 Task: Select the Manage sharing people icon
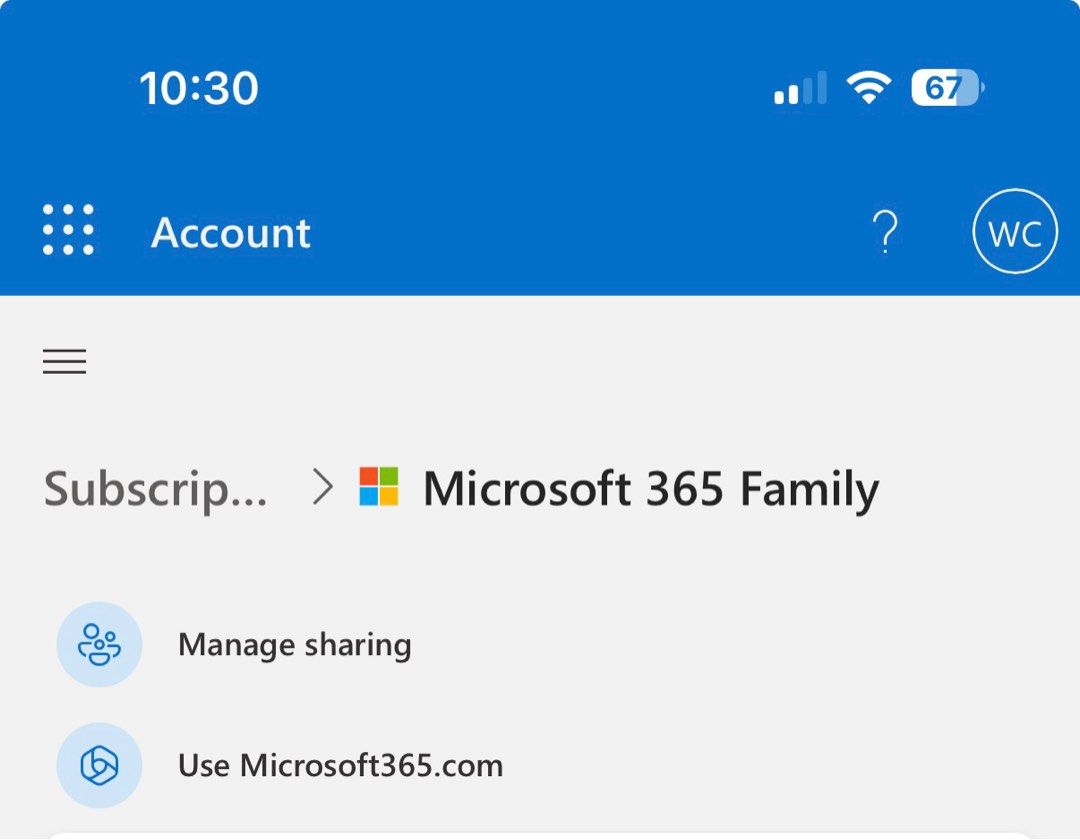98,644
